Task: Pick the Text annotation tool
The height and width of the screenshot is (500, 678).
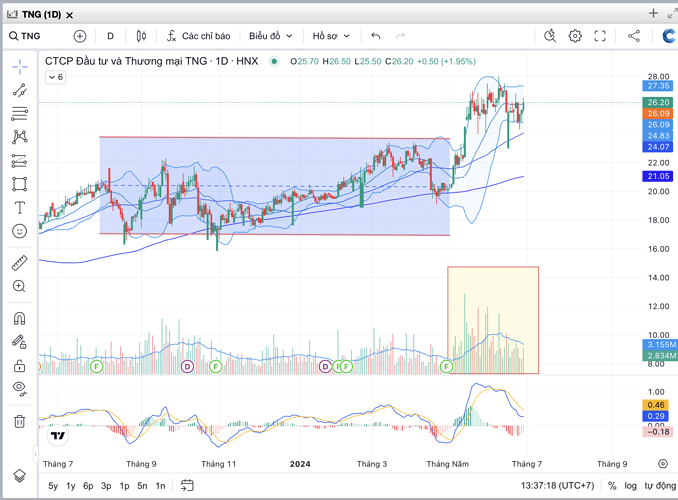Action: [19, 208]
